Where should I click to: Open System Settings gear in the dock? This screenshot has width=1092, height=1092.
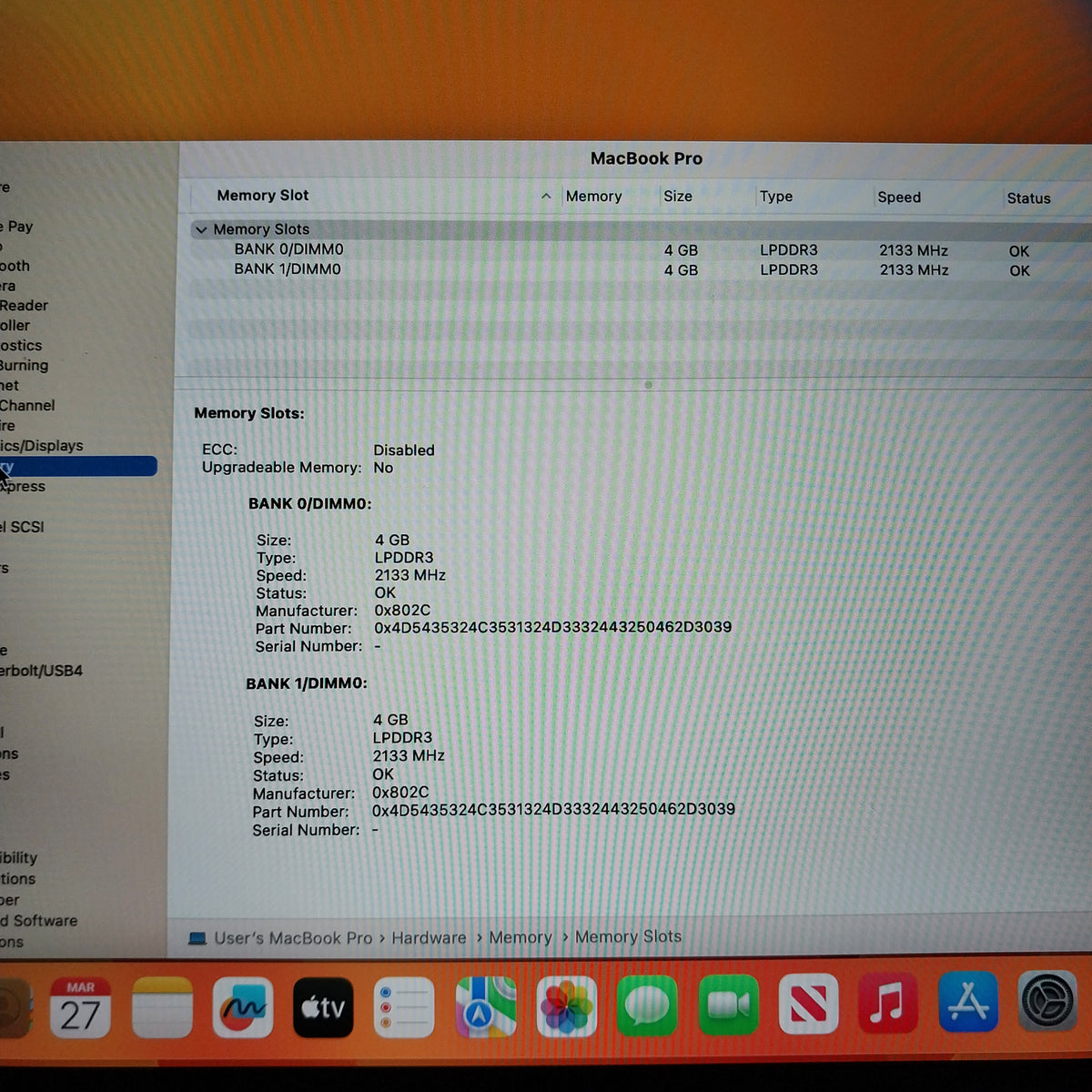(1047, 1001)
